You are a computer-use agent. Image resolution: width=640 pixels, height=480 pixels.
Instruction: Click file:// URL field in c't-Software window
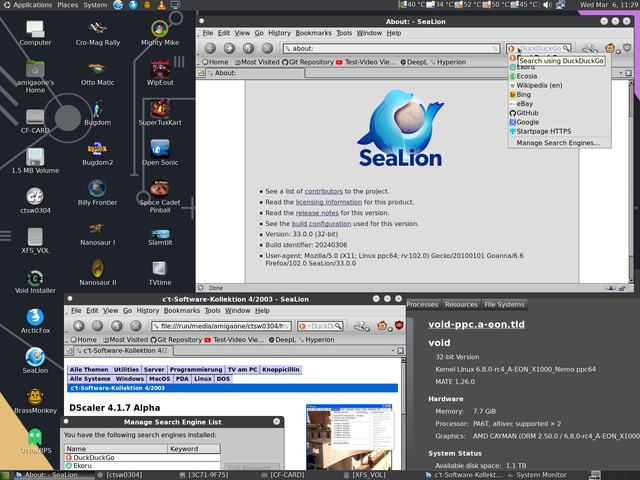point(221,326)
